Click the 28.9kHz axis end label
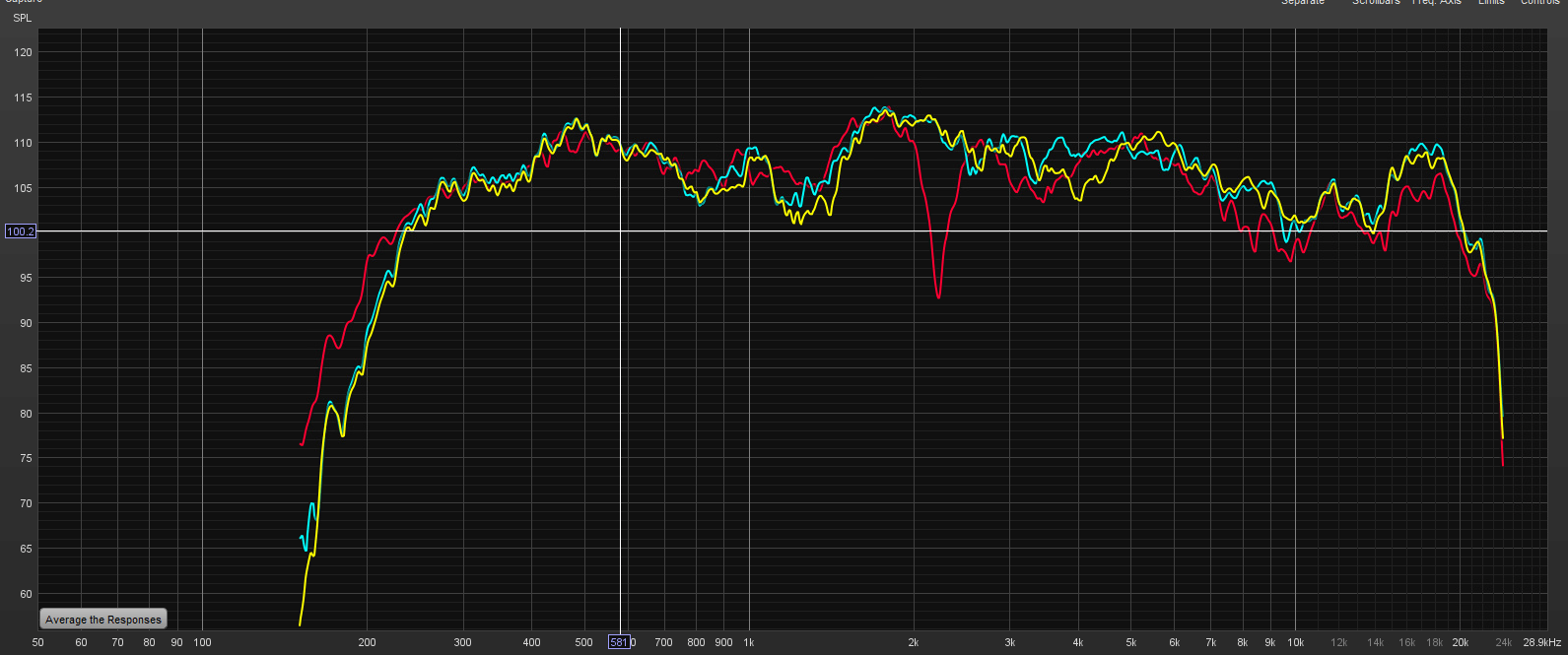The width and height of the screenshot is (1568, 655). [1541, 642]
